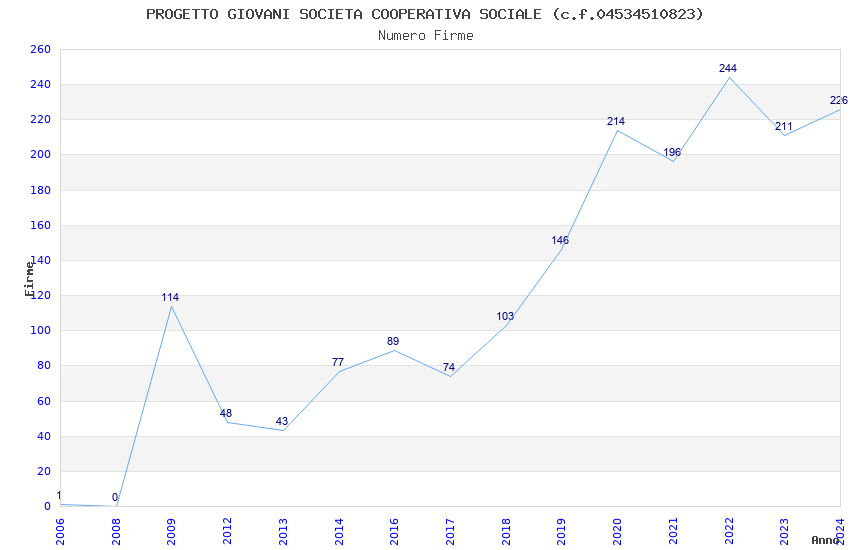This screenshot has width=850, height=550.
Task: Select the data label 214
Action: 616,121
